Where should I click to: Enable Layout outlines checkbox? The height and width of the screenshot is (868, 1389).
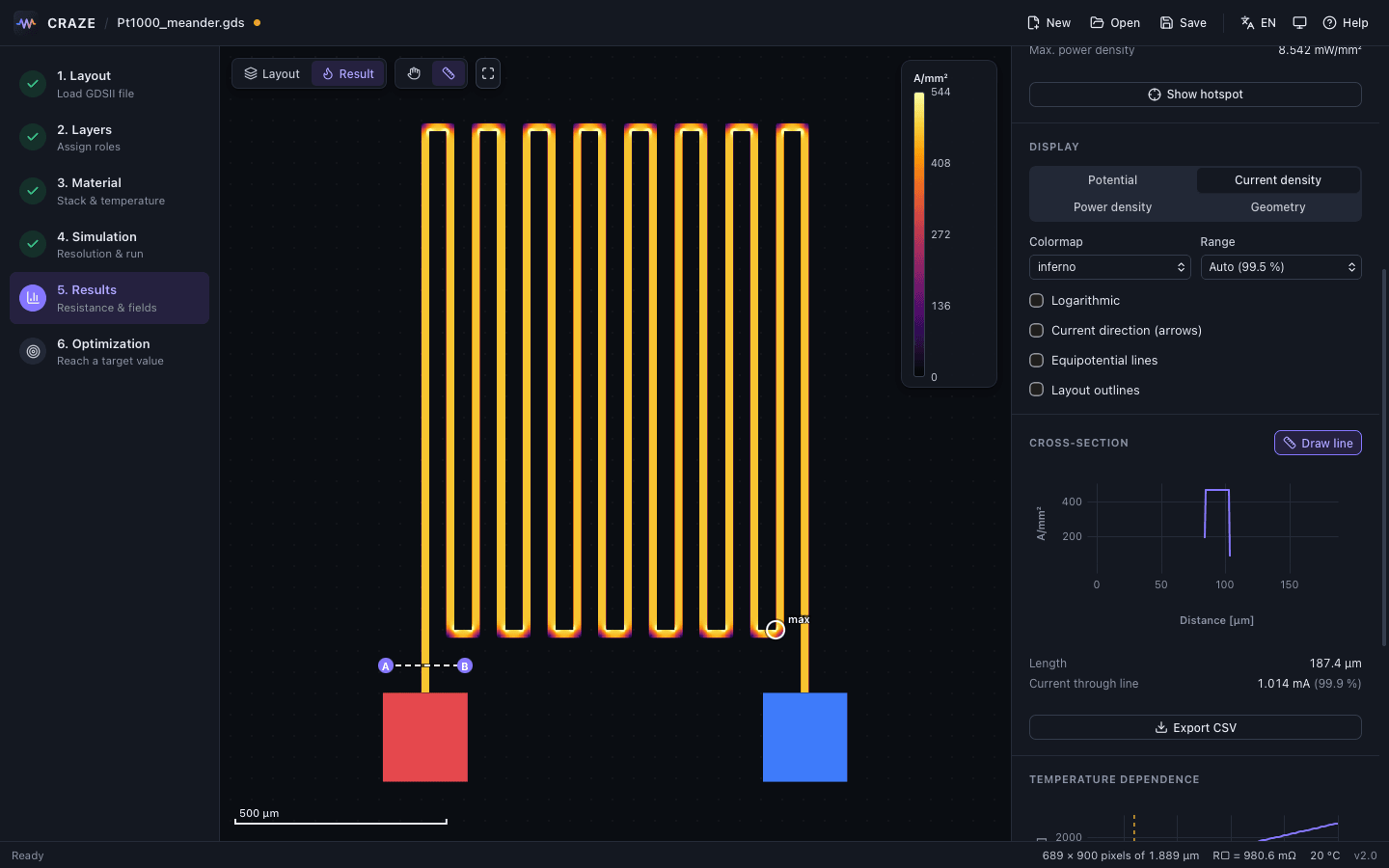(1037, 390)
